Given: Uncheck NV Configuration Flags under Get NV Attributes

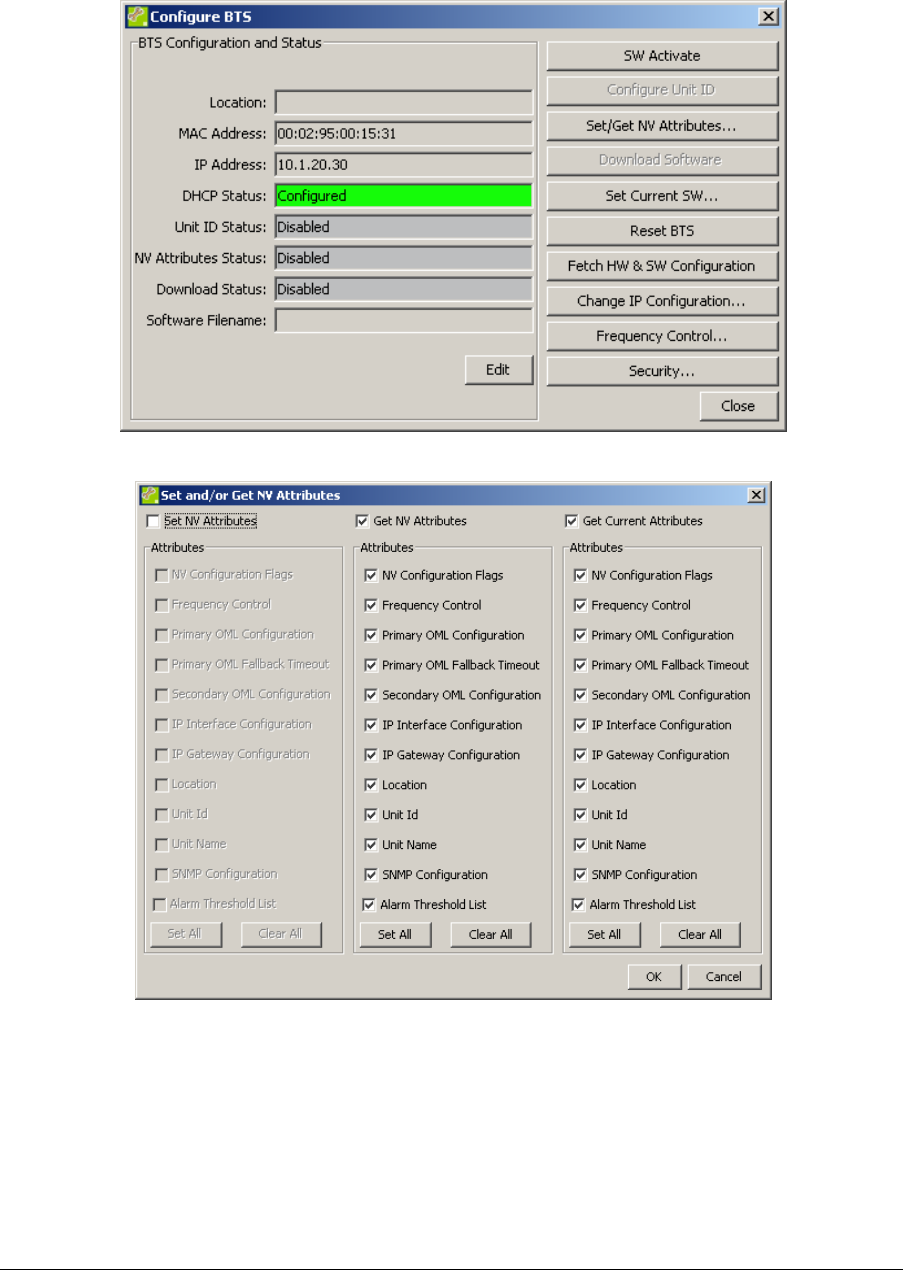Looking at the screenshot, I should 371,576.
